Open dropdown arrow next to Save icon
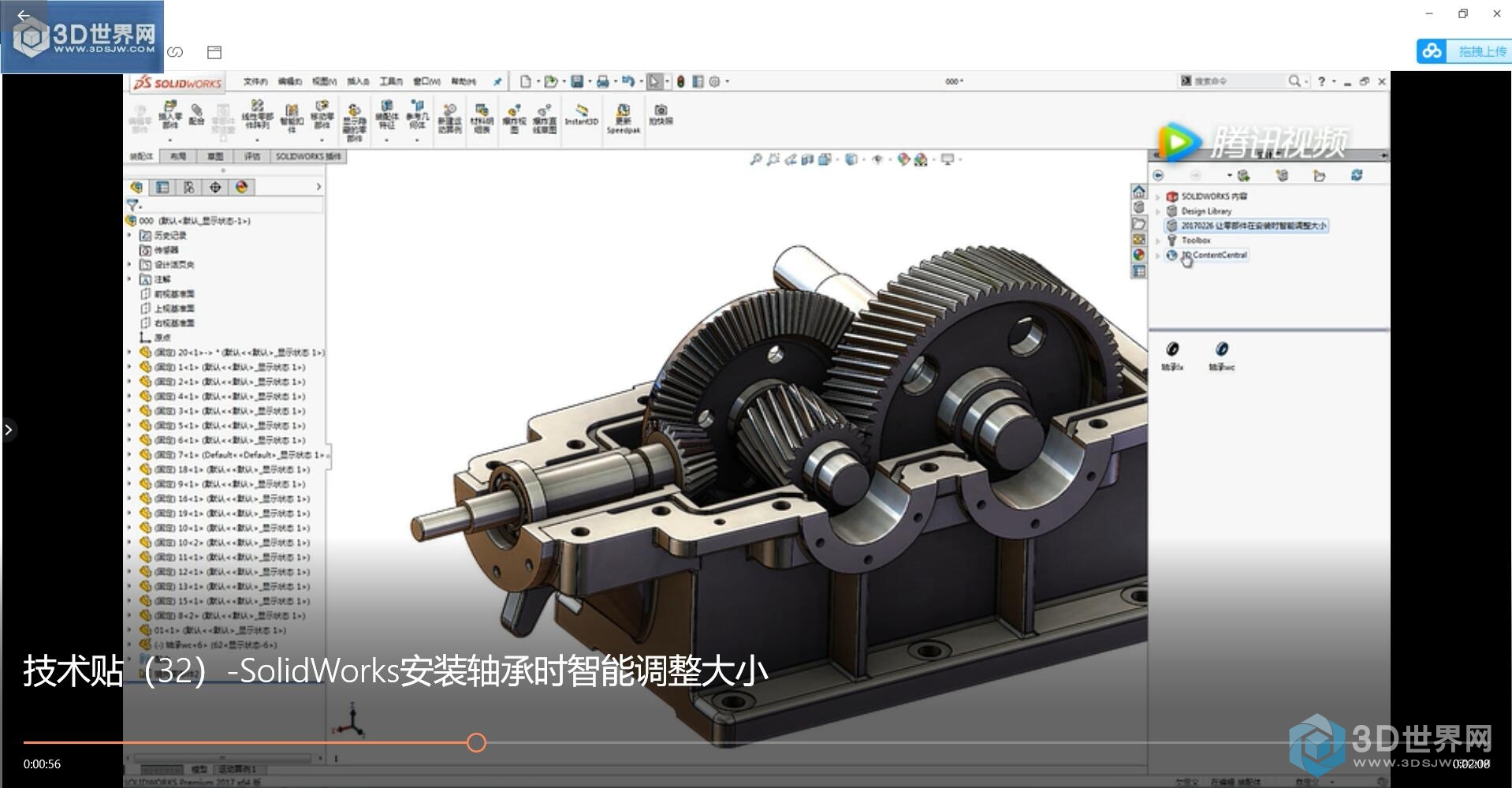The height and width of the screenshot is (788, 1512). click(588, 81)
